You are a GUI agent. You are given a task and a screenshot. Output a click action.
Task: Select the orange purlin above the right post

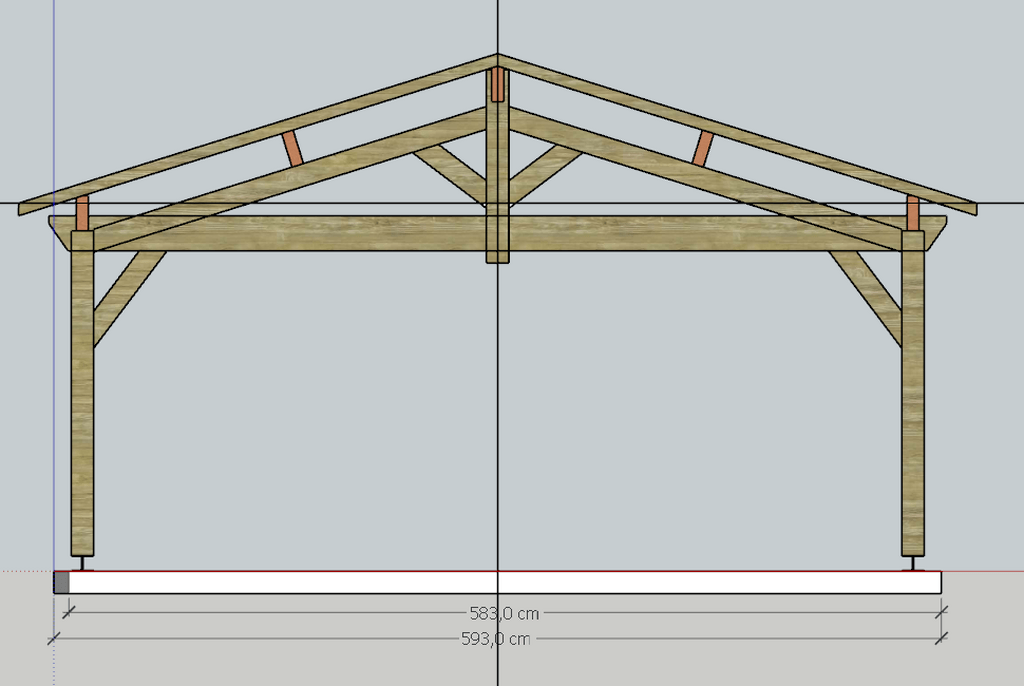pyautogui.click(x=913, y=213)
